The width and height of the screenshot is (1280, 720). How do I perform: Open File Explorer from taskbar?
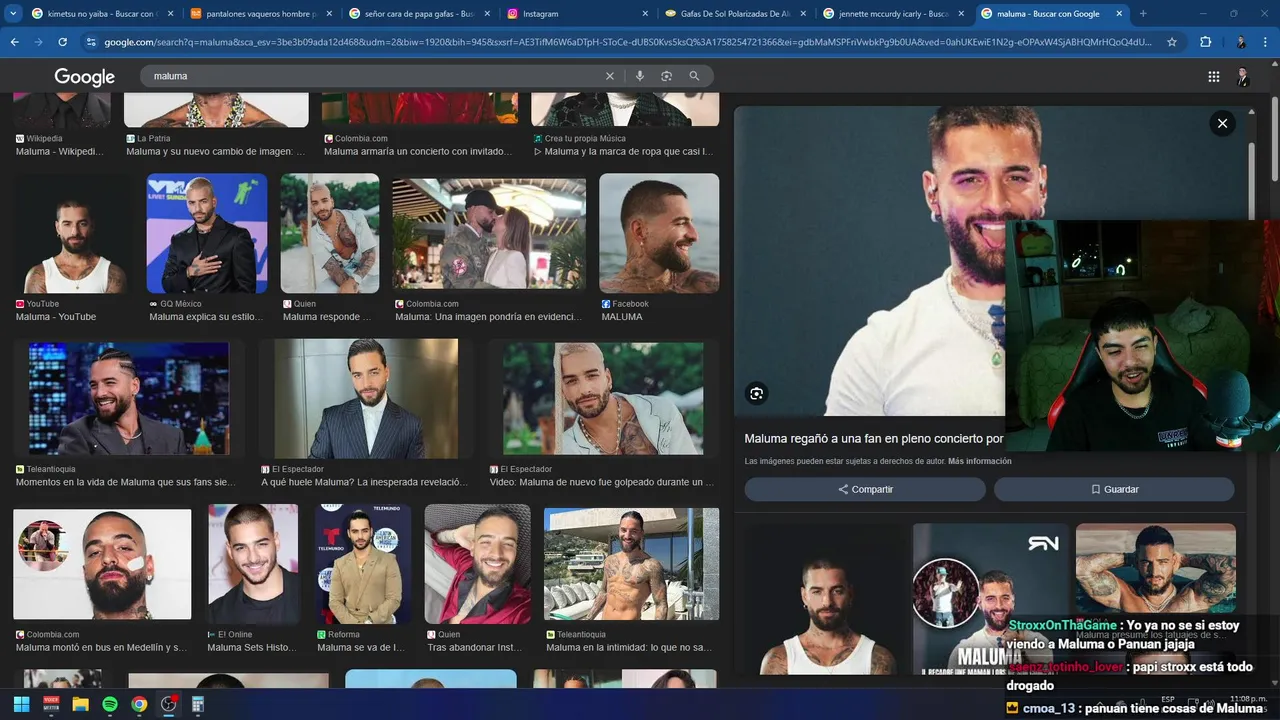[80, 704]
